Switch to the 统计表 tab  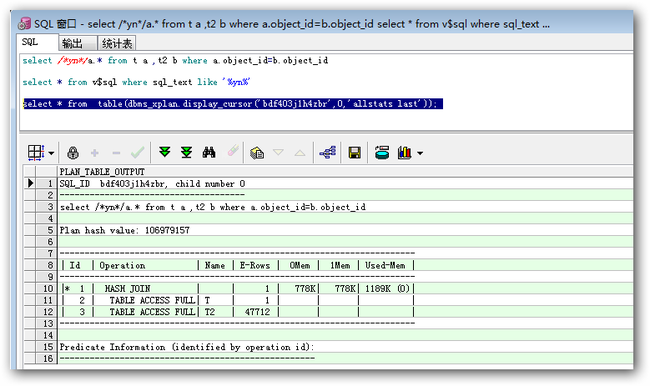117,43
